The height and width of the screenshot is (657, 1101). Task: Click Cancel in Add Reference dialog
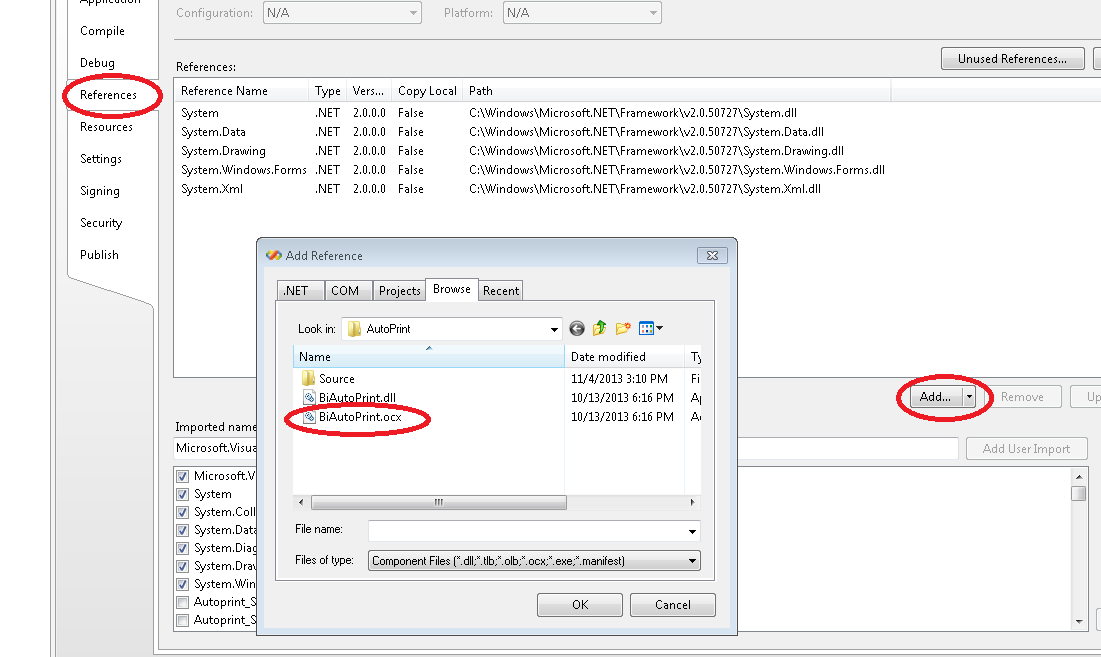673,605
